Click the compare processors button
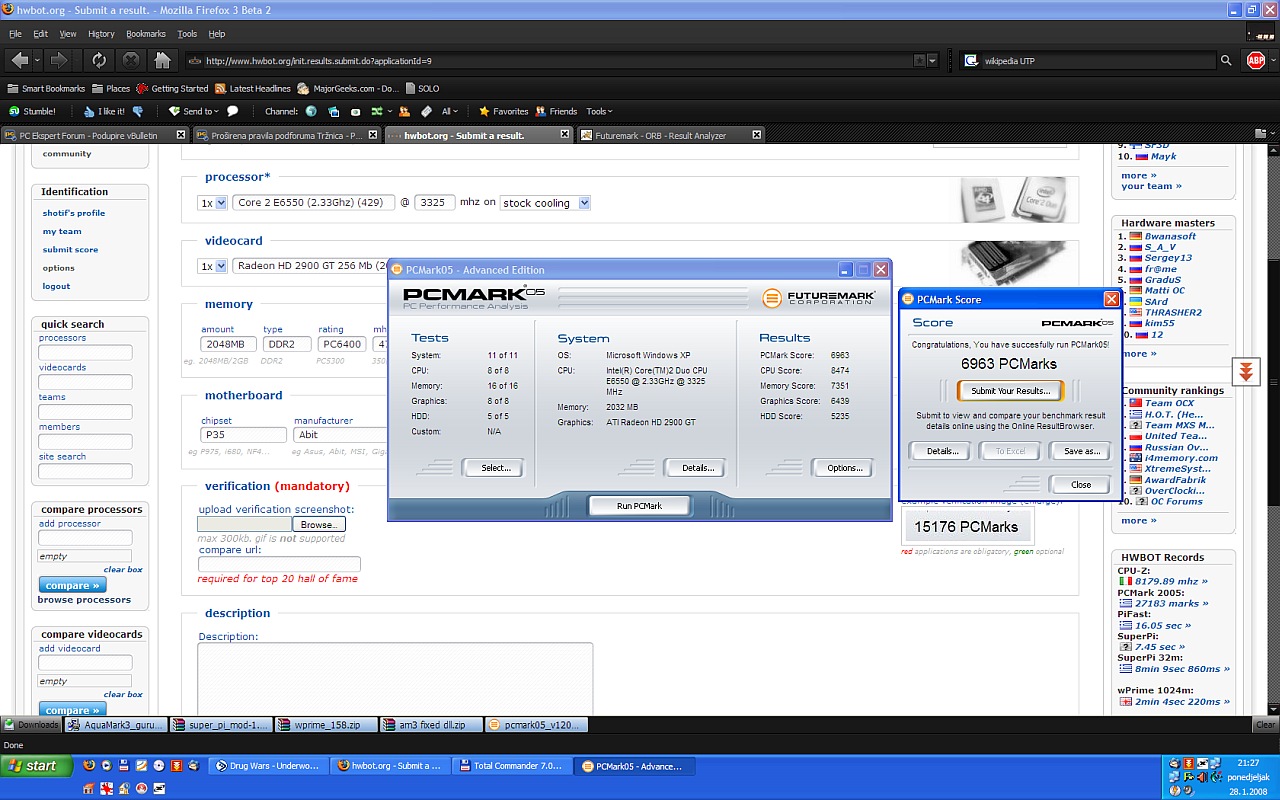Viewport: 1280px width, 800px height. tap(72, 586)
